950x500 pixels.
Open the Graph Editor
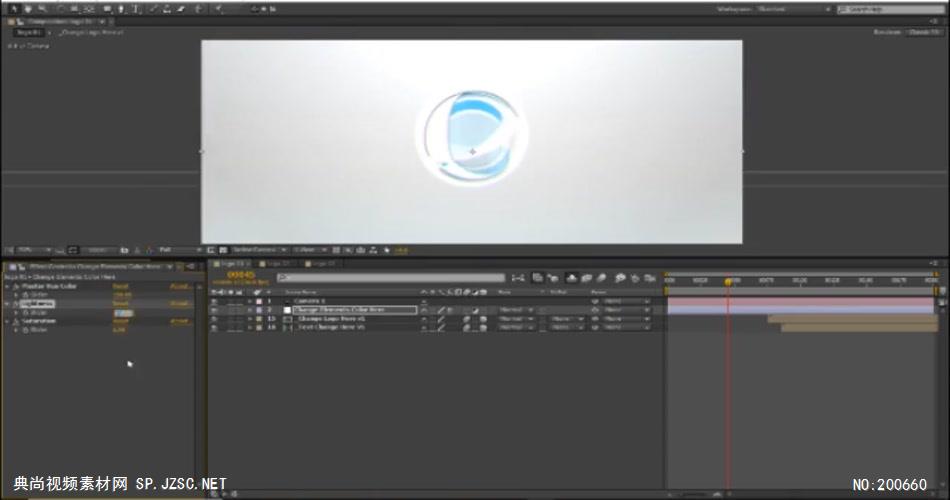point(649,278)
